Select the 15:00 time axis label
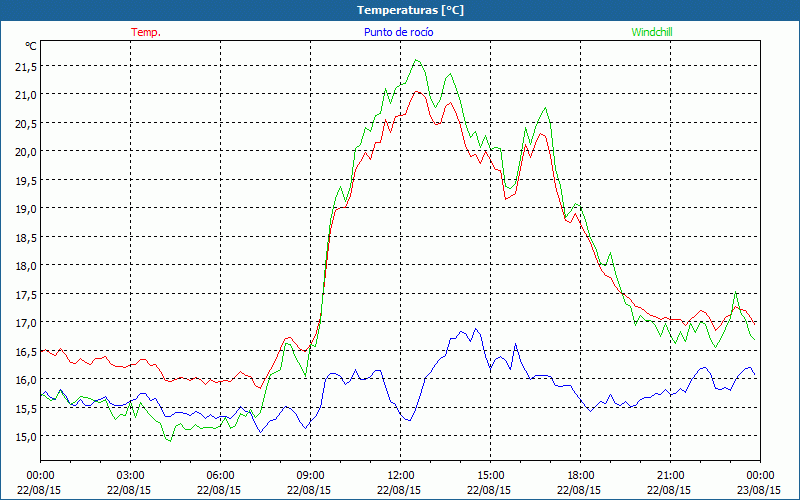 coord(491,475)
